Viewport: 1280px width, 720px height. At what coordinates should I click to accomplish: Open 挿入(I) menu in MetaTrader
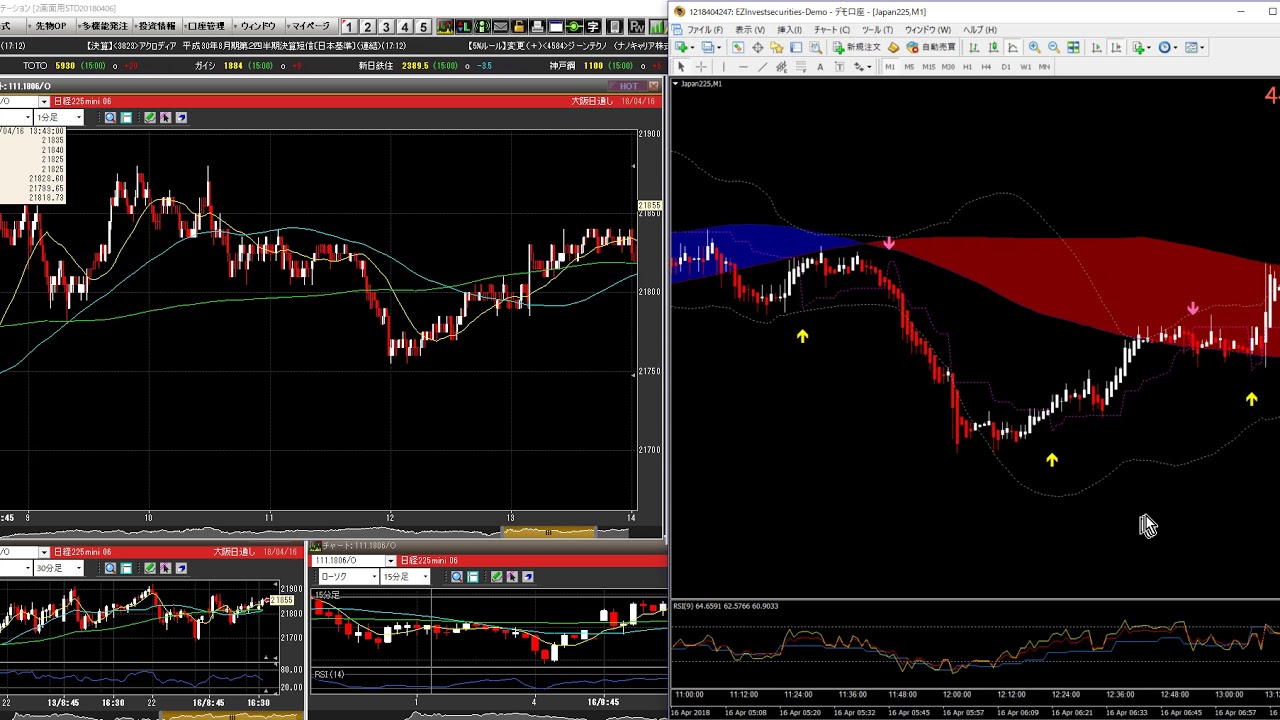coord(789,30)
